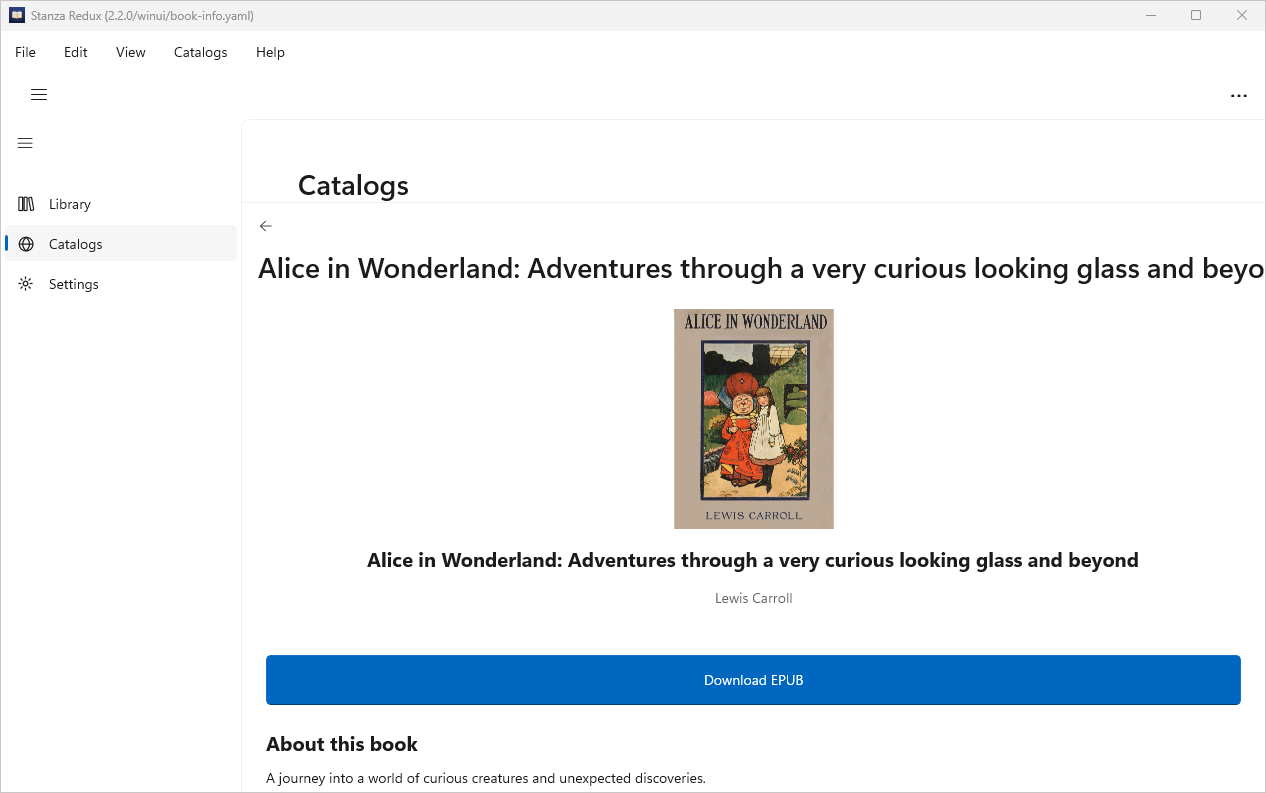Image resolution: width=1266 pixels, height=793 pixels.
Task: Open the Edit menu
Action: pyautogui.click(x=76, y=52)
